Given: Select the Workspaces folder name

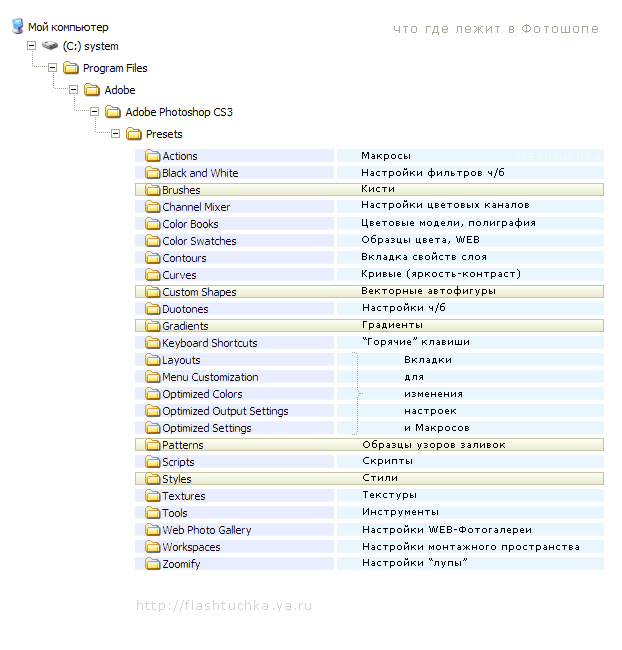Looking at the screenshot, I should click(191, 547).
